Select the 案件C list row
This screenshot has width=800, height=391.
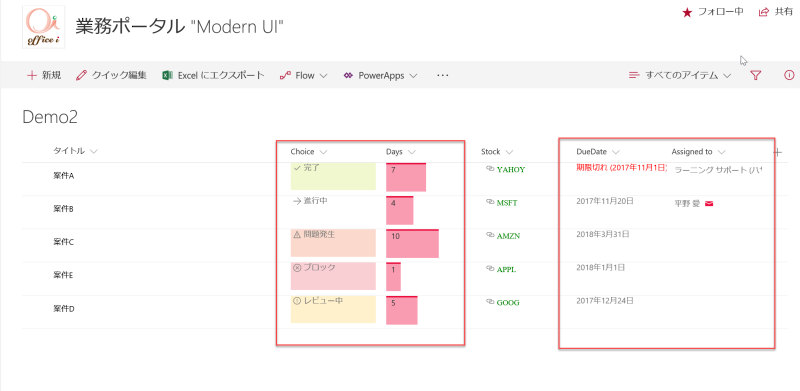tap(405, 242)
